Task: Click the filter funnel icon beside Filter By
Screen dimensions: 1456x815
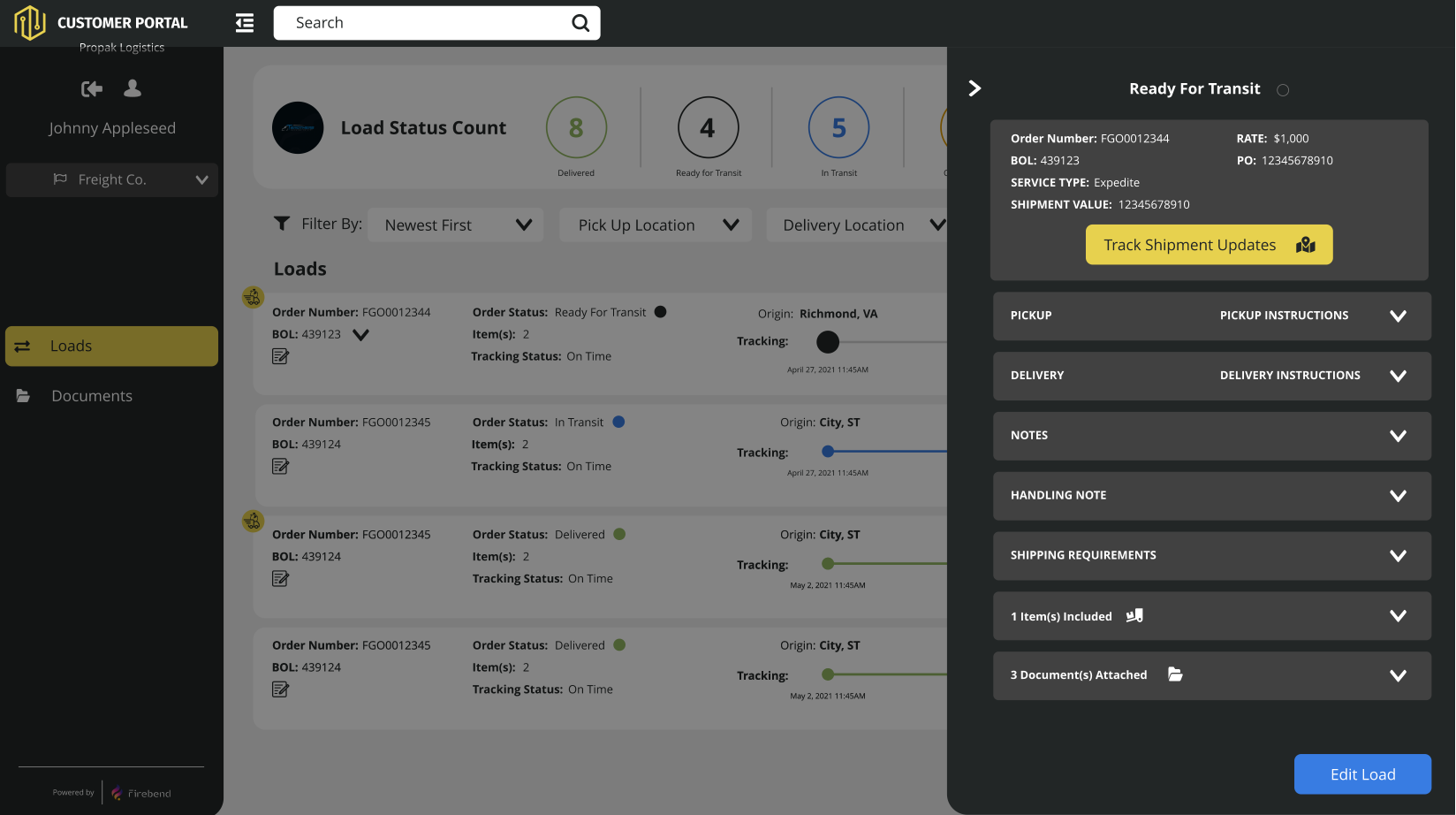Action: [x=282, y=224]
